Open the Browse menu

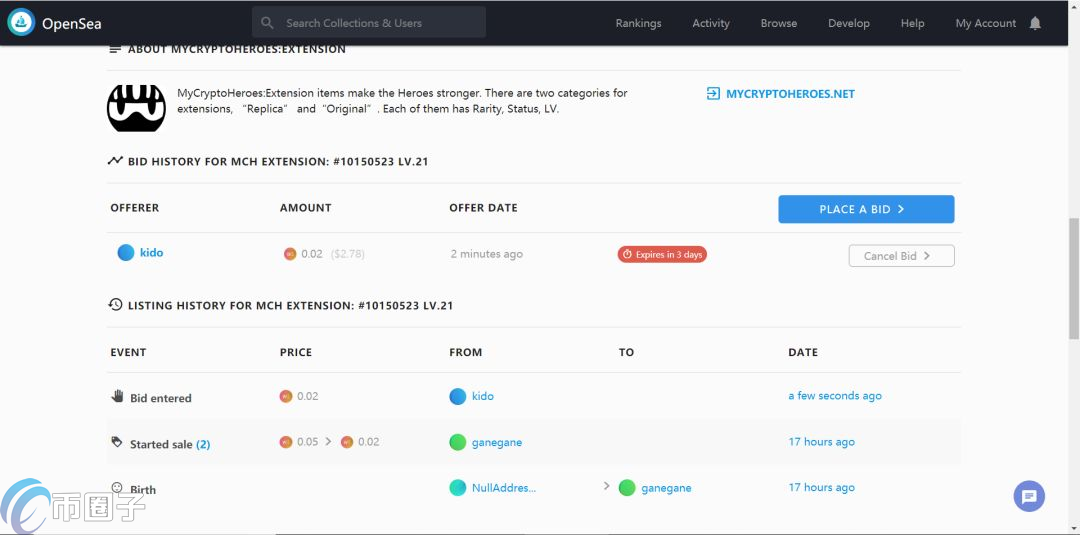pyautogui.click(x=779, y=23)
